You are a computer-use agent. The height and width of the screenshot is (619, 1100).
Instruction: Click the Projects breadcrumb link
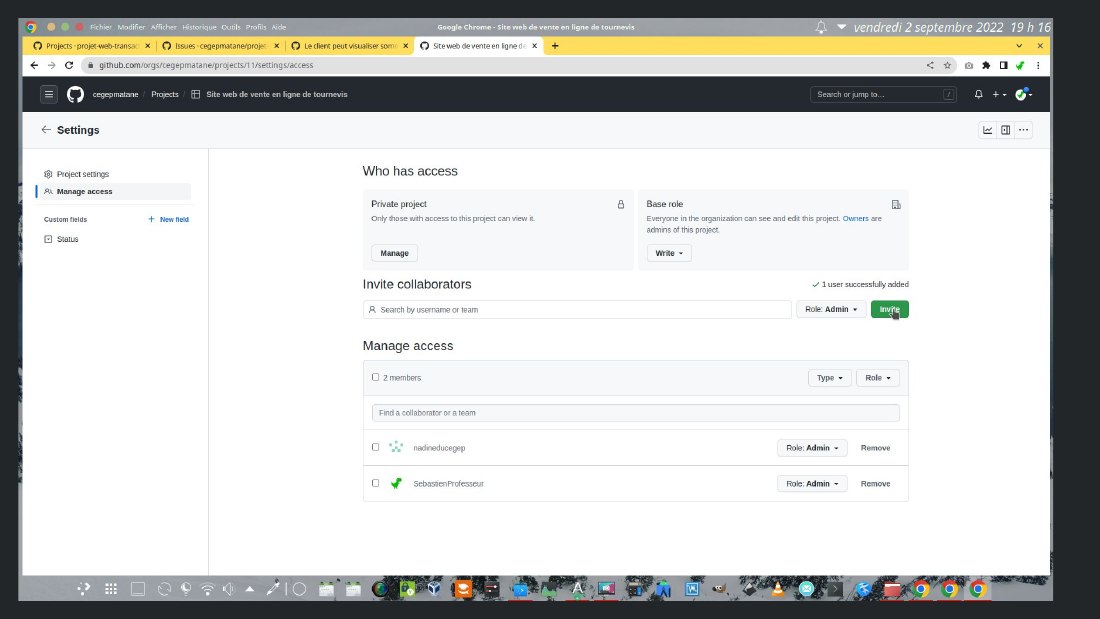point(165,94)
